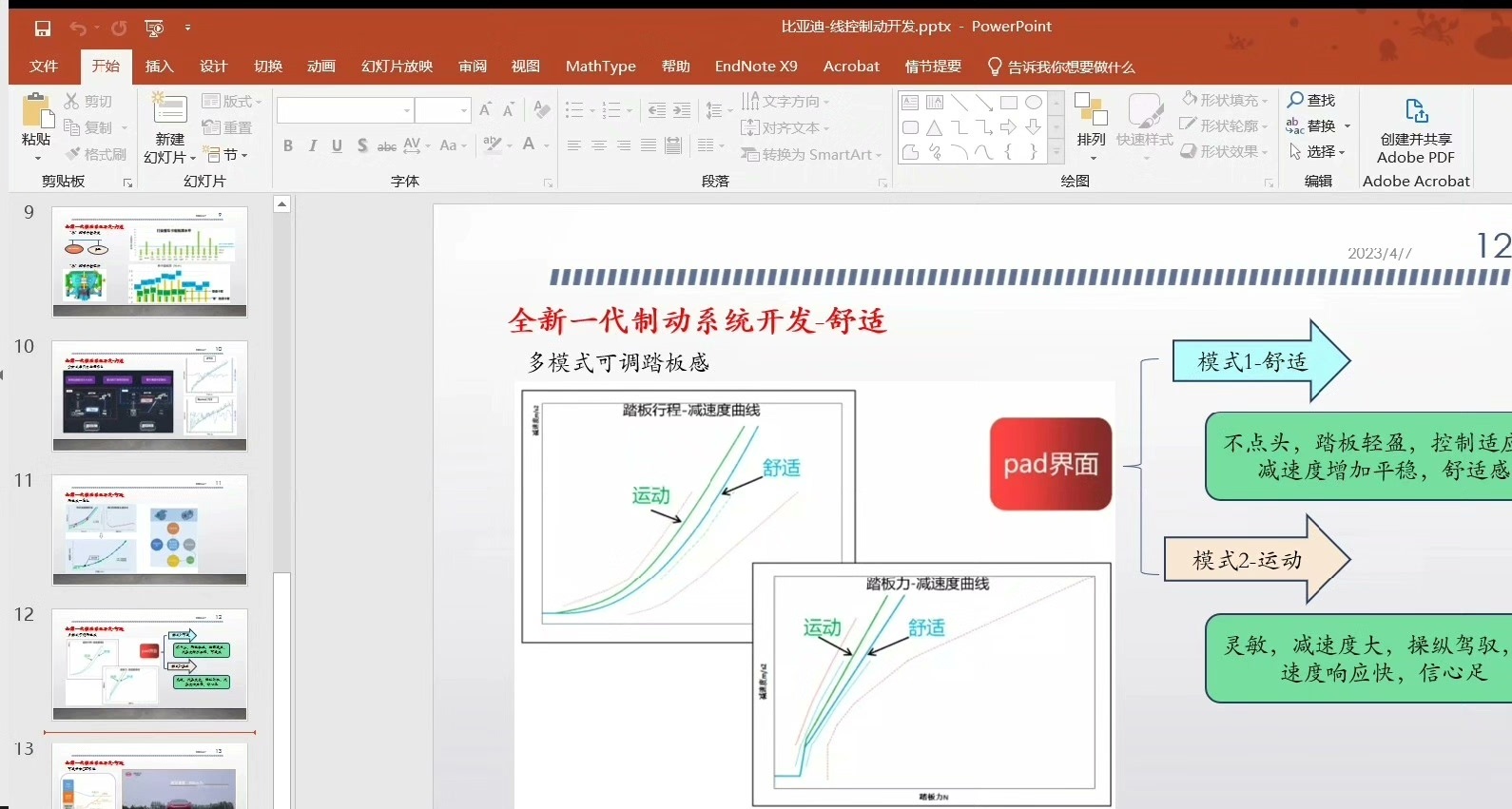Screen dimensions: 1512x809
Task: Open the File (文件) tab
Action: click(44, 67)
